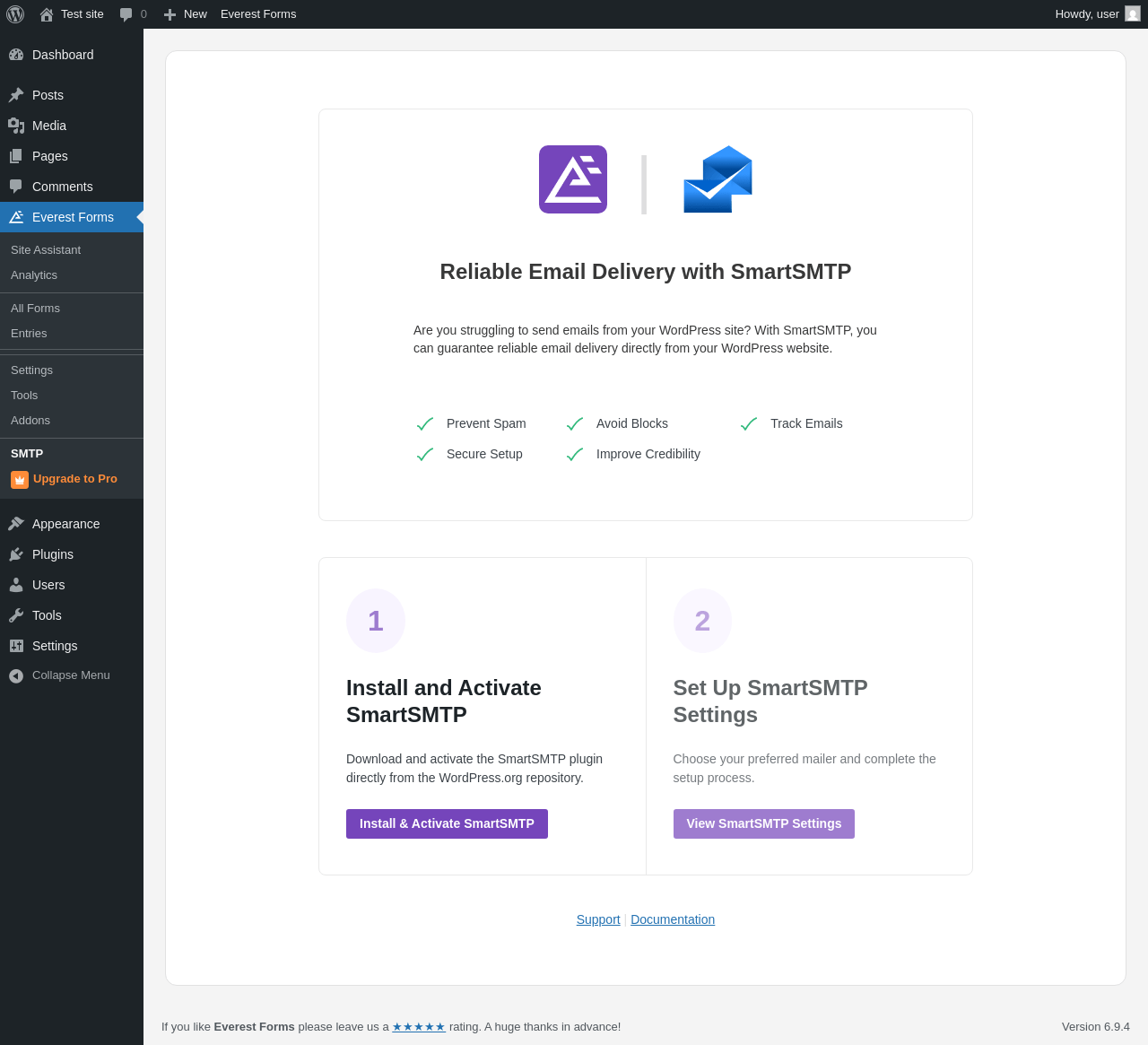
Task: Click the five-star rating link
Action: (419, 1027)
